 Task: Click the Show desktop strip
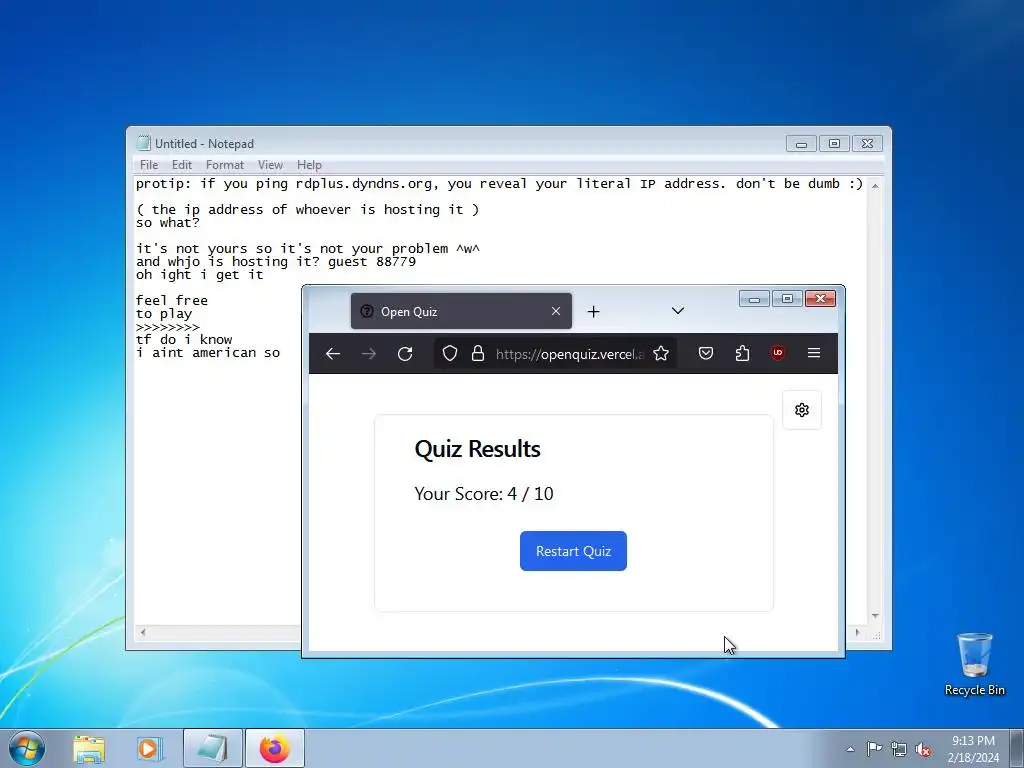(x=1017, y=749)
